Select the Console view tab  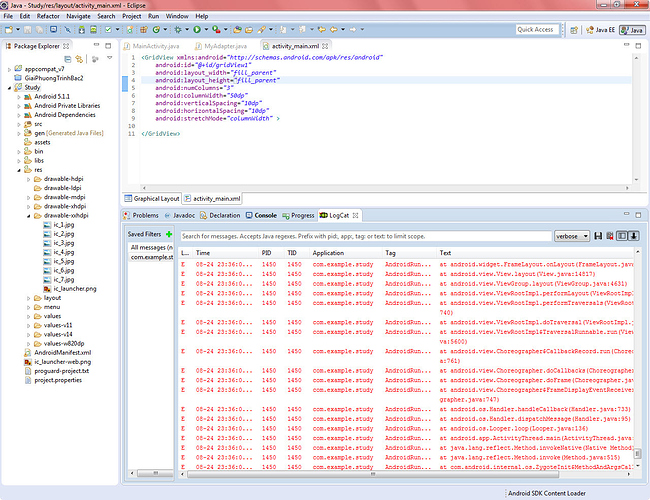click(263, 215)
